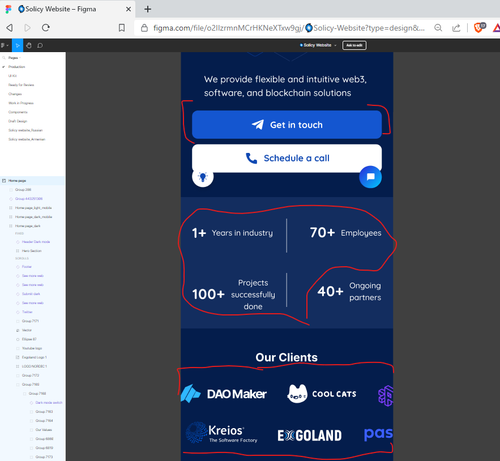Close the Solicy Website Figma tab

(x=128, y=9)
